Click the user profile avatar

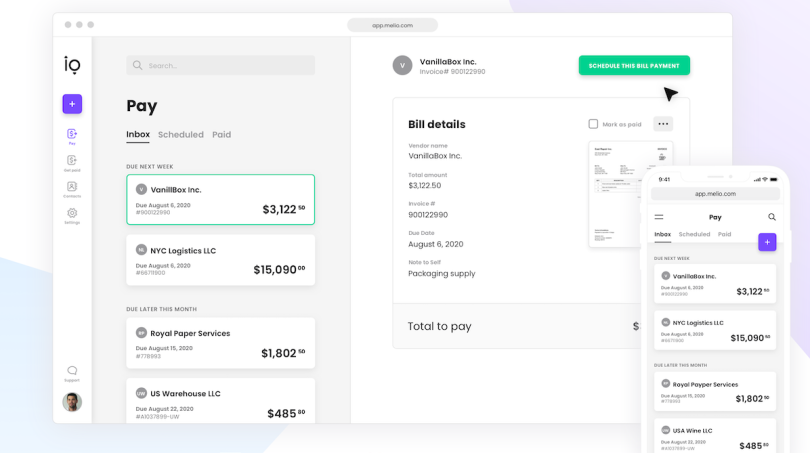click(x=72, y=402)
